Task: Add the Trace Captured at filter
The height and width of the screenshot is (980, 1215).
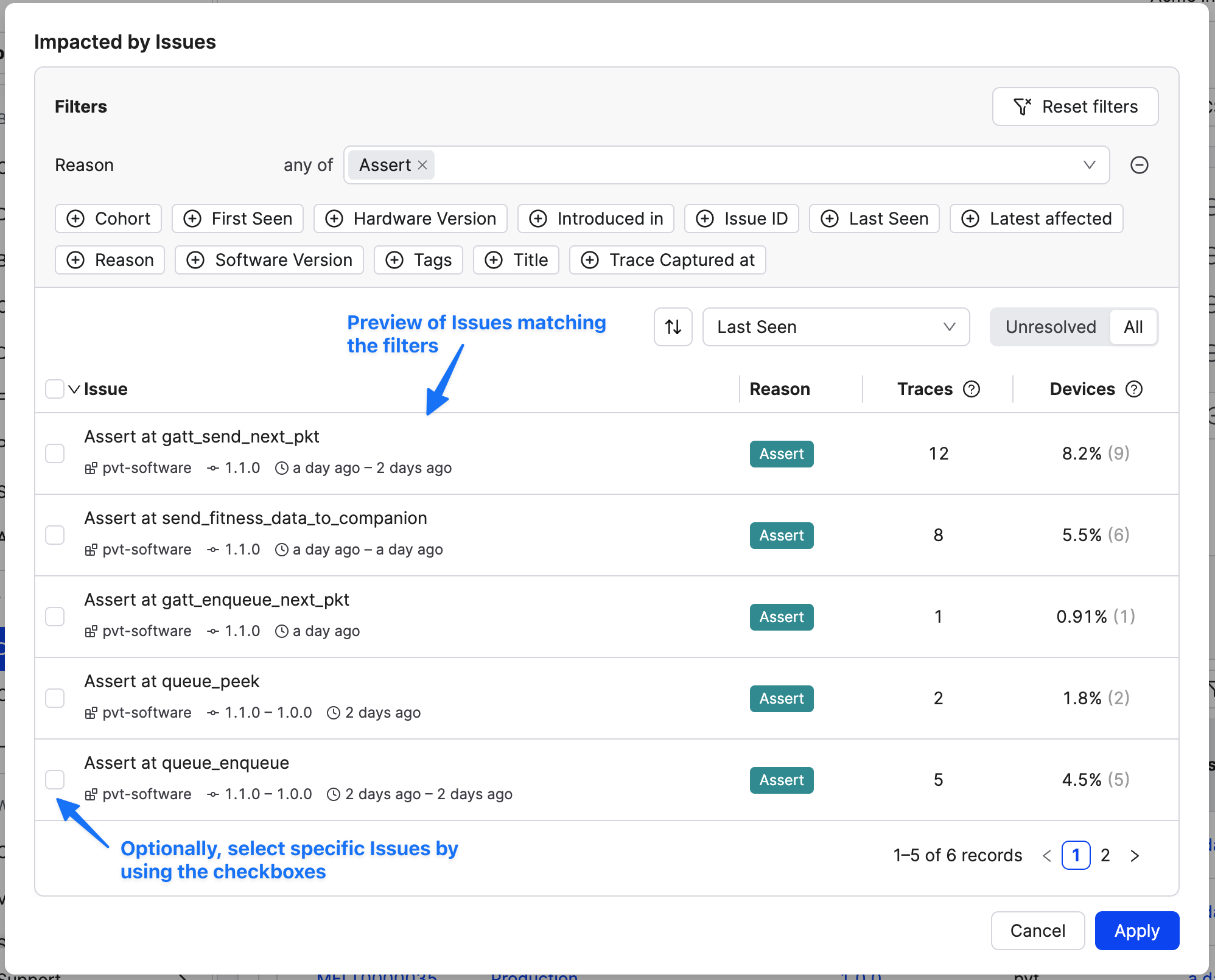Action: pos(667,260)
